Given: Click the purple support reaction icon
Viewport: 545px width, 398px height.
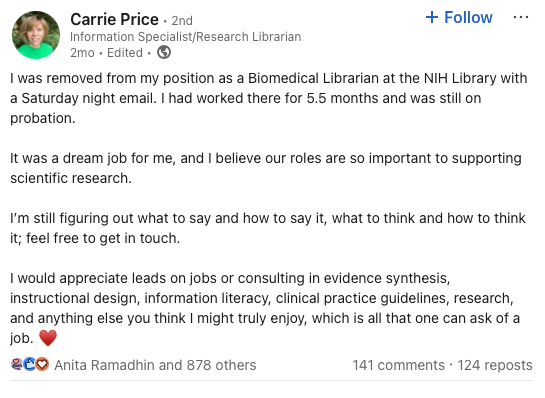Looking at the screenshot, I should [x=17, y=364].
